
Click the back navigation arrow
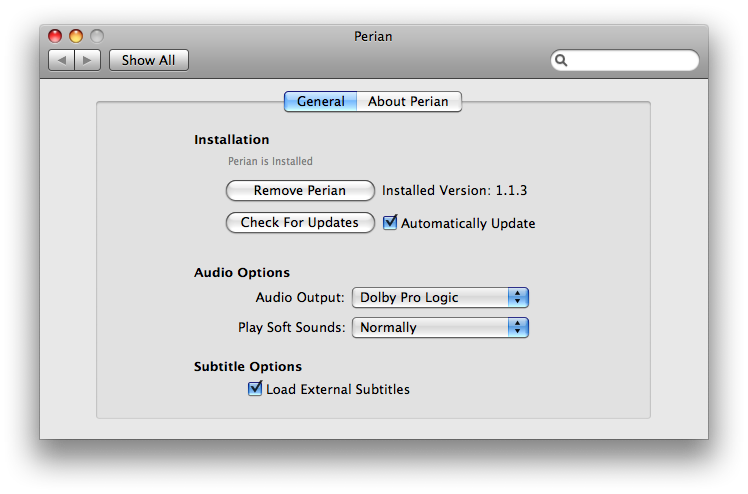(x=62, y=60)
